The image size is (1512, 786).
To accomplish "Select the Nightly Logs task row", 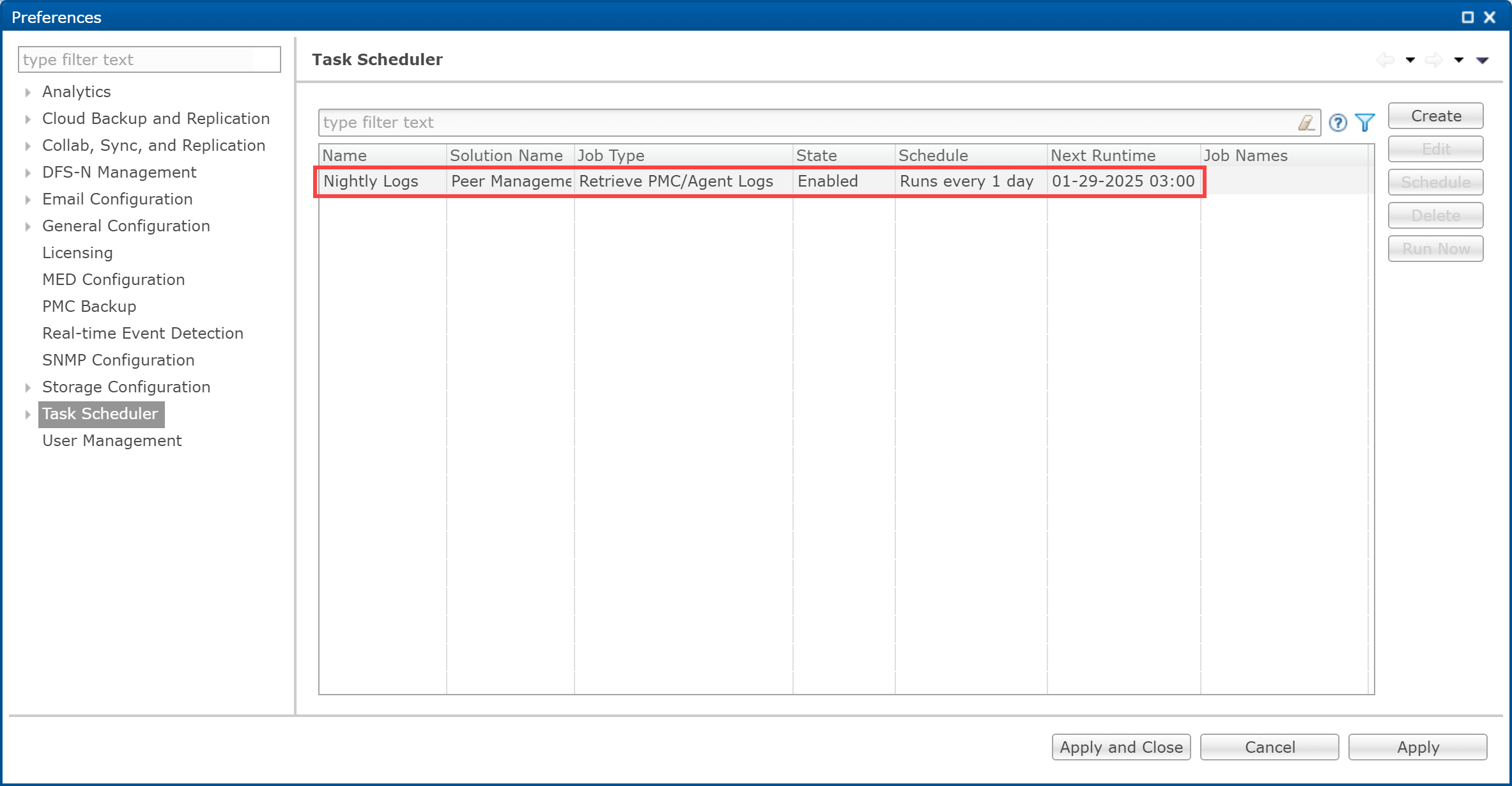I will pos(371,181).
